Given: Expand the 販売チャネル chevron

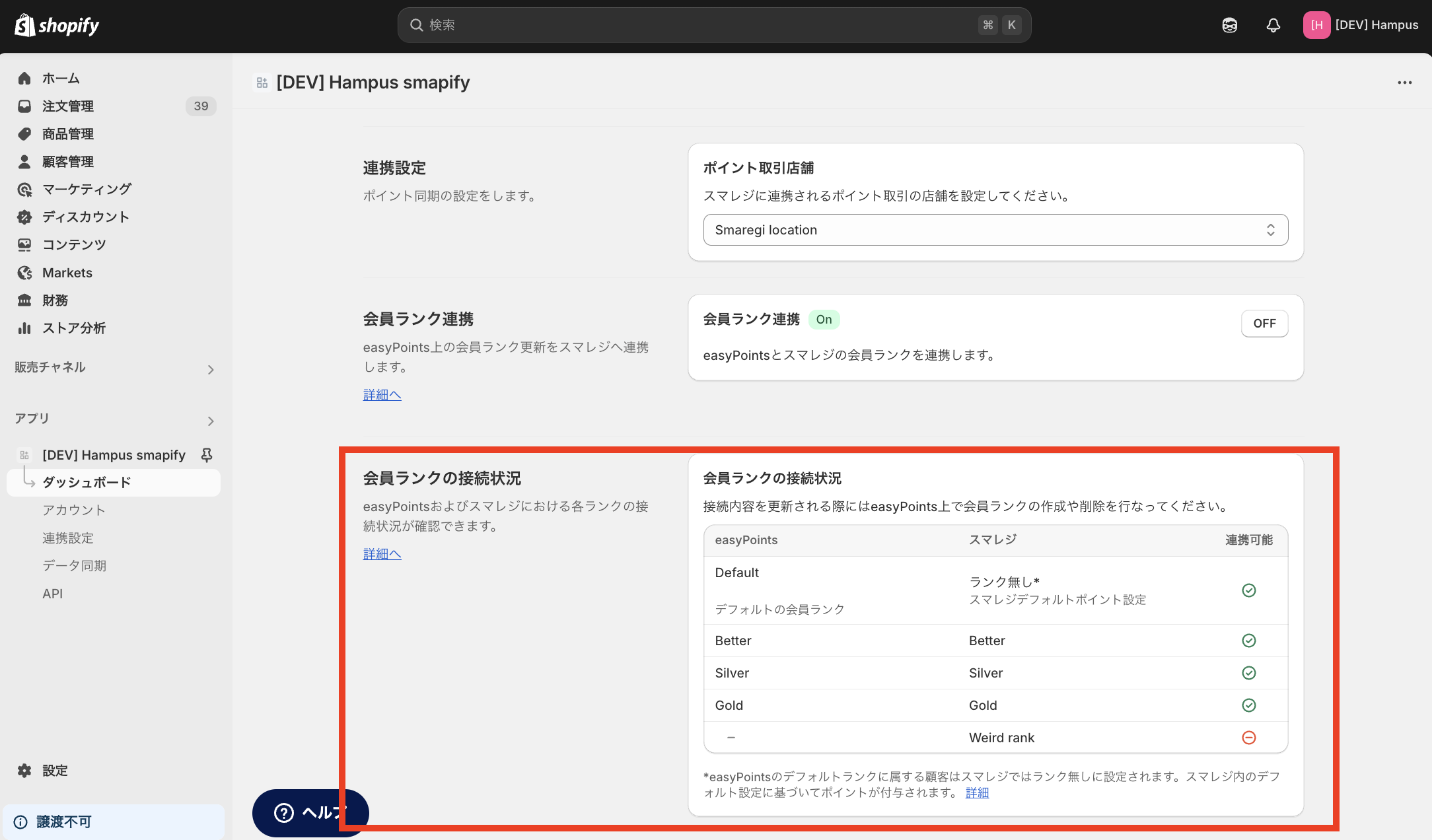Looking at the screenshot, I should click(211, 370).
